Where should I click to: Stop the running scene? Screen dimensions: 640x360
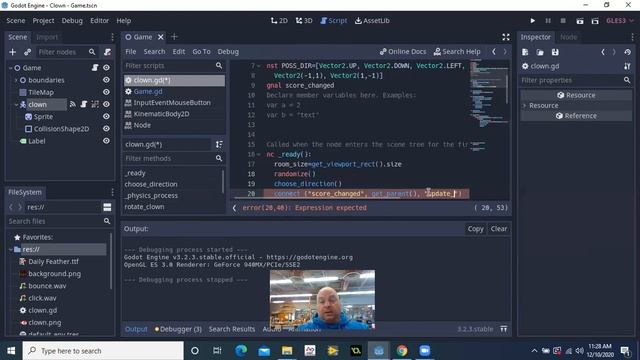pyautogui.click(x=563, y=20)
